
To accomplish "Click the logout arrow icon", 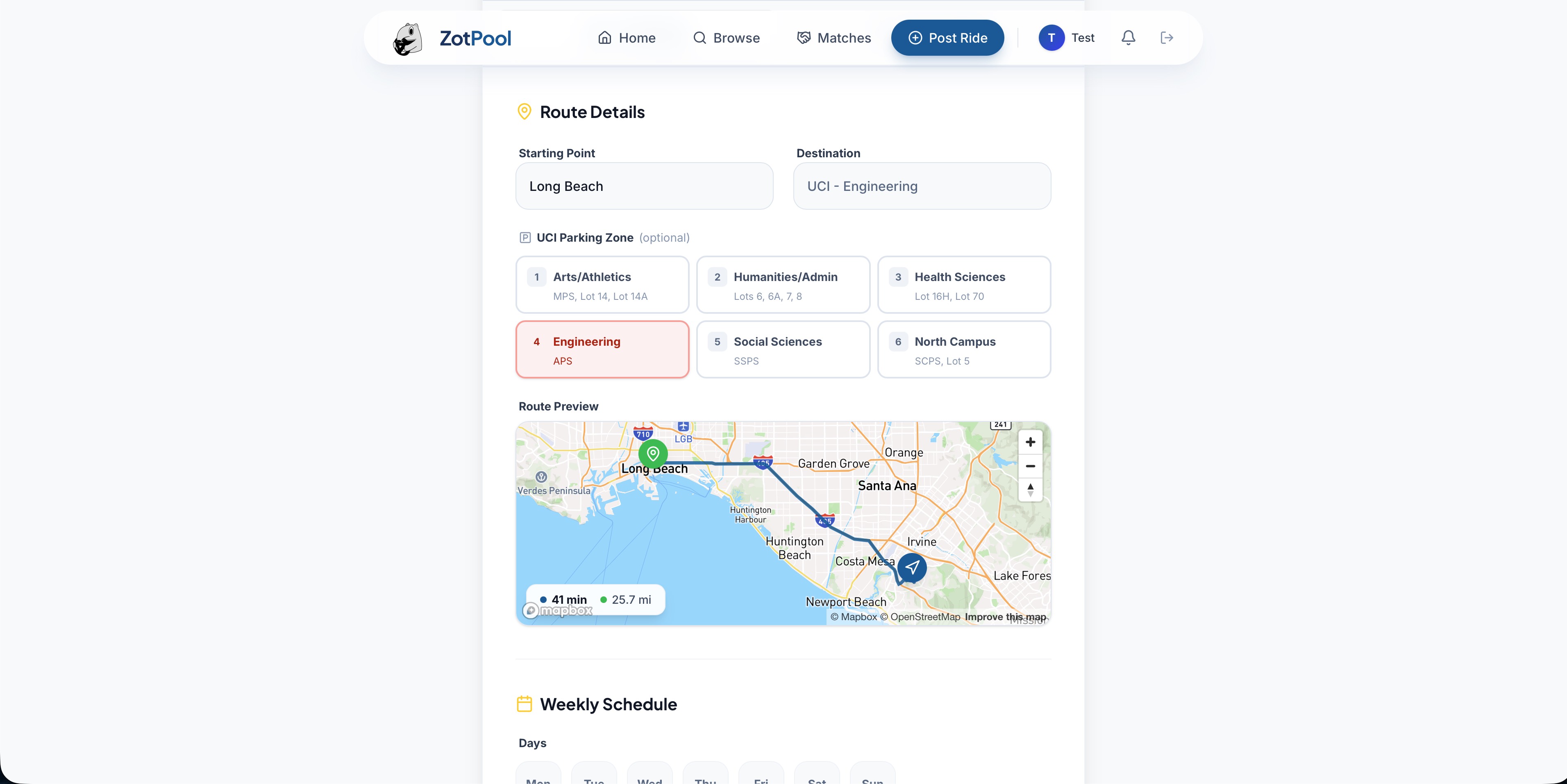I will [1166, 38].
